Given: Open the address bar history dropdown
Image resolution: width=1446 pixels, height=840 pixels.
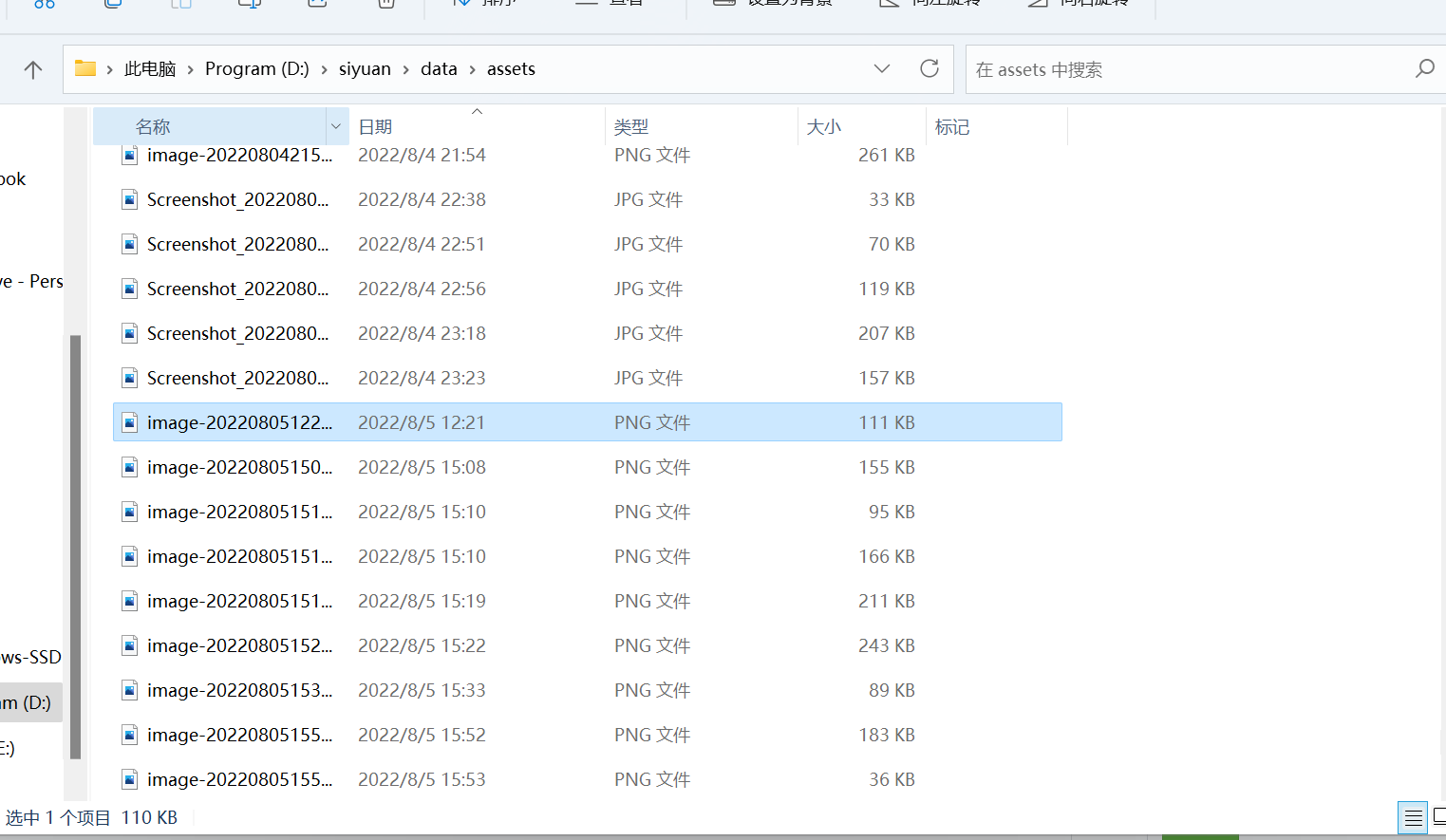Looking at the screenshot, I should tap(882, 68).
